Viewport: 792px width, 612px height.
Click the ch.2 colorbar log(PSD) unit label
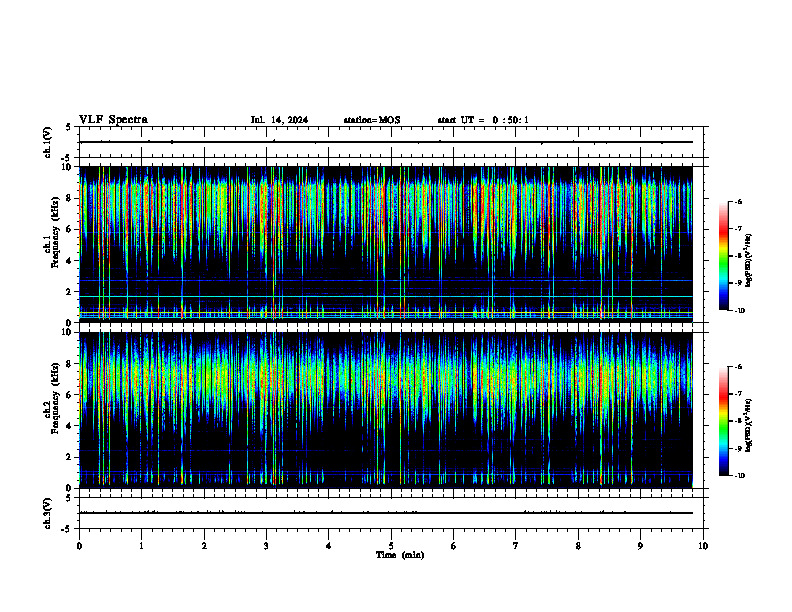[749, 426]
